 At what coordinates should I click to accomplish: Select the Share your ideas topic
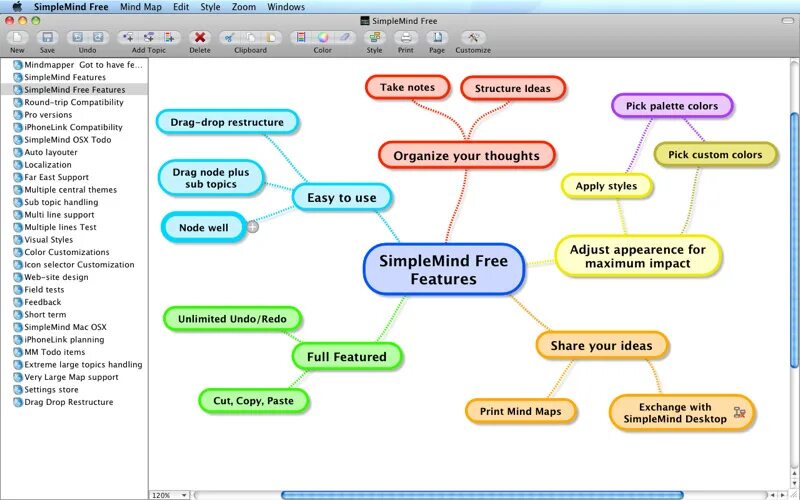coord(602,345)
